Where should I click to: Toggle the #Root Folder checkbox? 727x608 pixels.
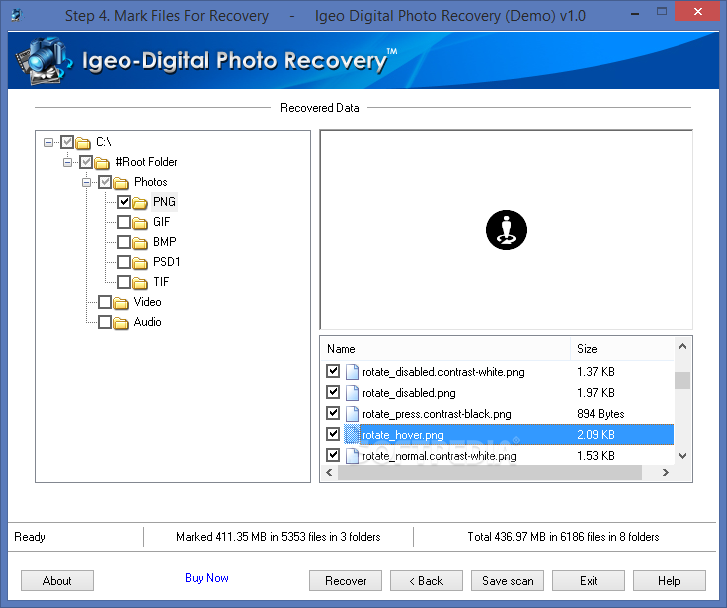pyautogui.click(x=86, y=162)
